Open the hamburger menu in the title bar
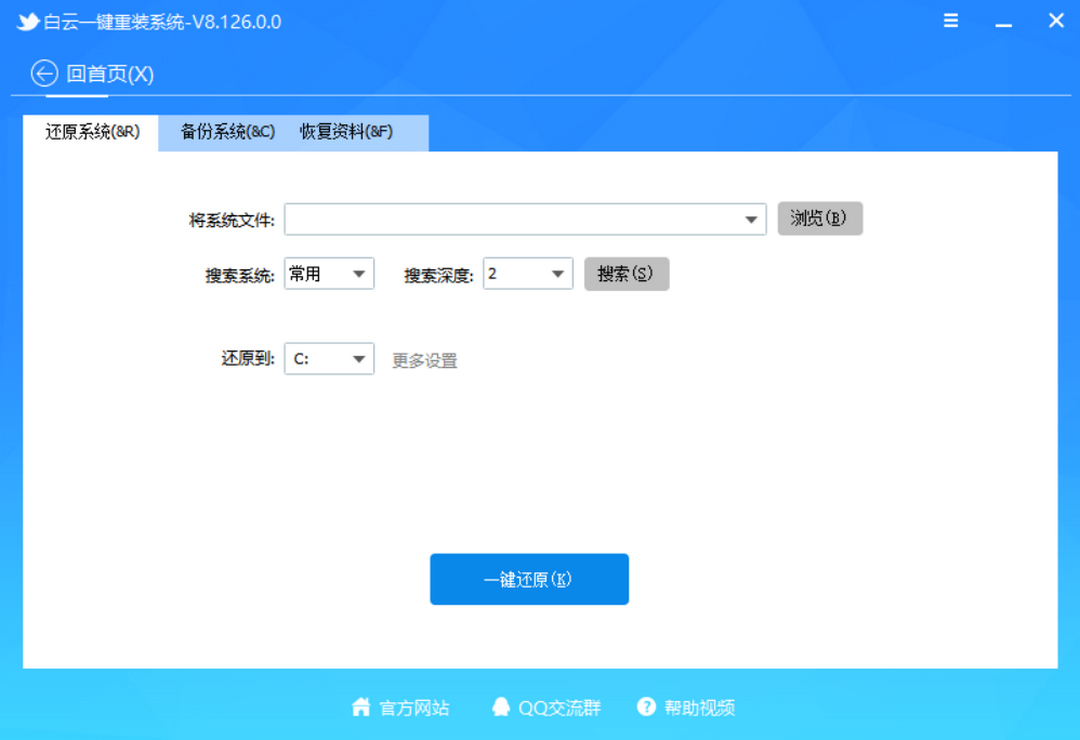The width and height of the screenshot is (1080, 740). [949, 20]
